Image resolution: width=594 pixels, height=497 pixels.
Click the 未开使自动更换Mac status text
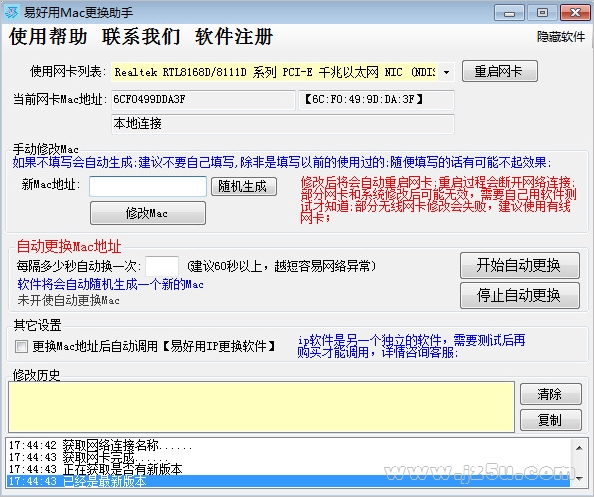[69, 300]
